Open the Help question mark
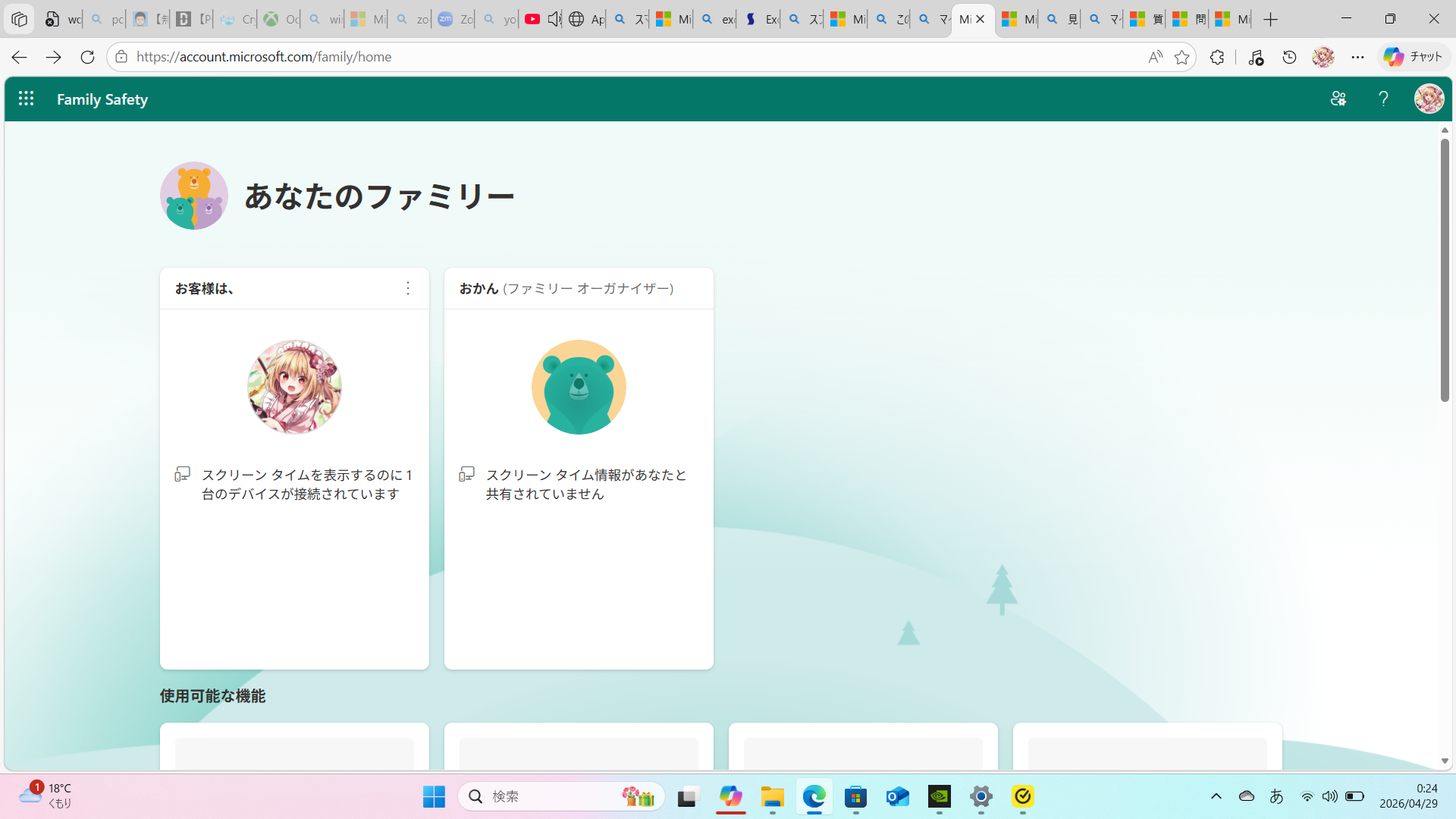The image size is (1456, 819). [1383, 99]
